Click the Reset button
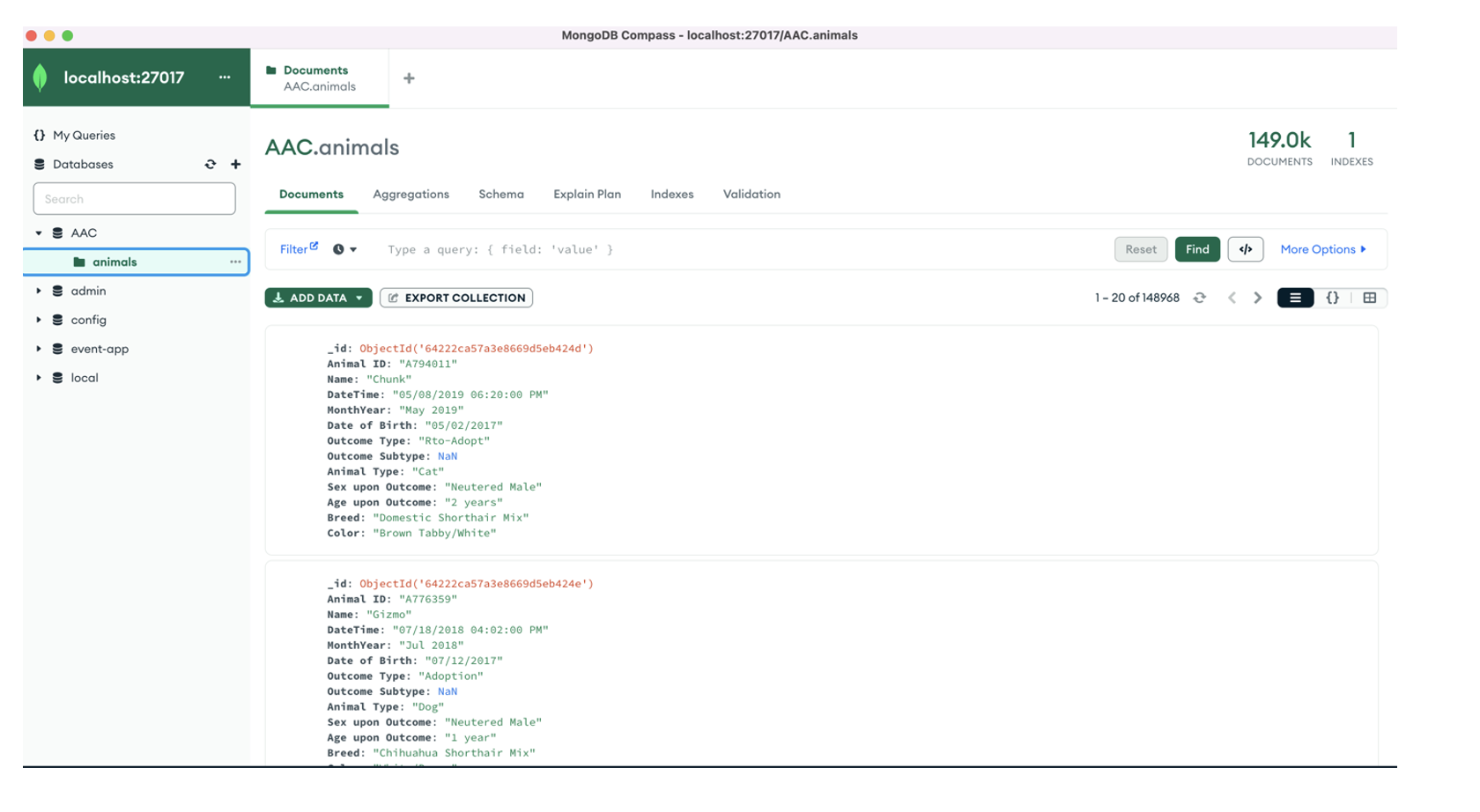The height and width of the screenshot is (812, 1480). 1141,250
